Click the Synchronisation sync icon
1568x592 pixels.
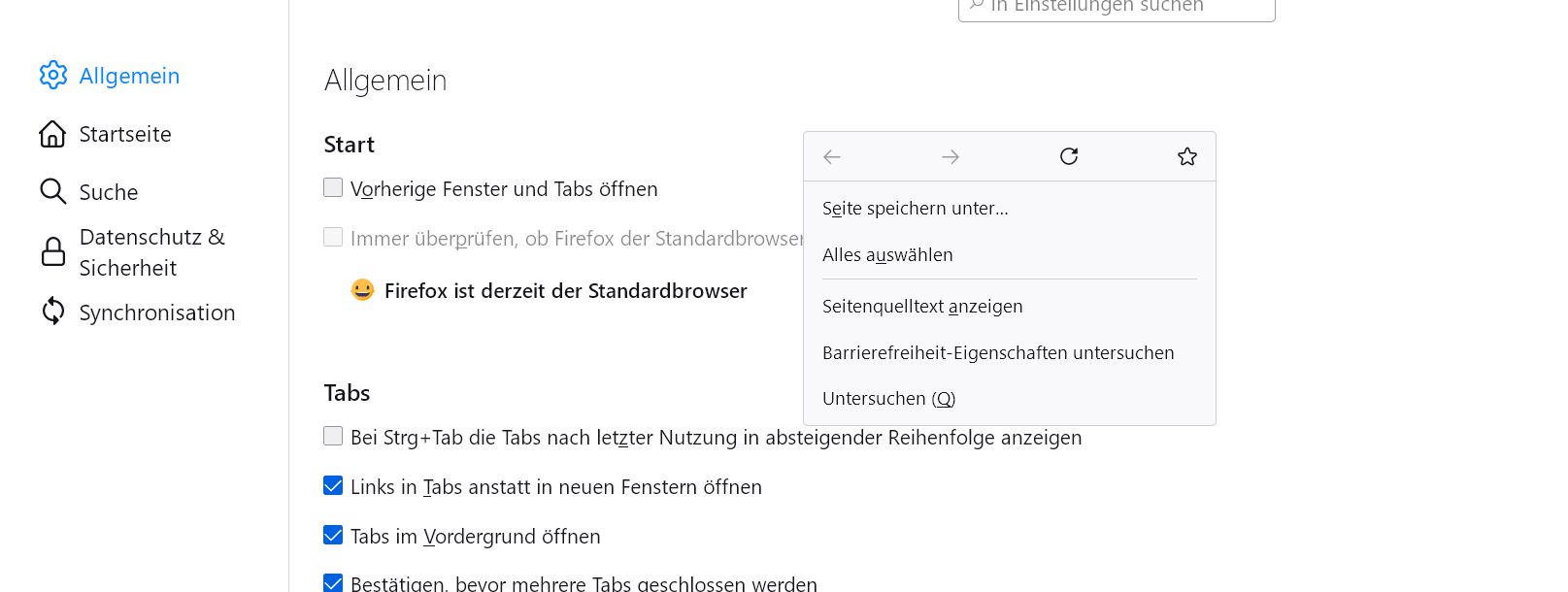[53, 312]
